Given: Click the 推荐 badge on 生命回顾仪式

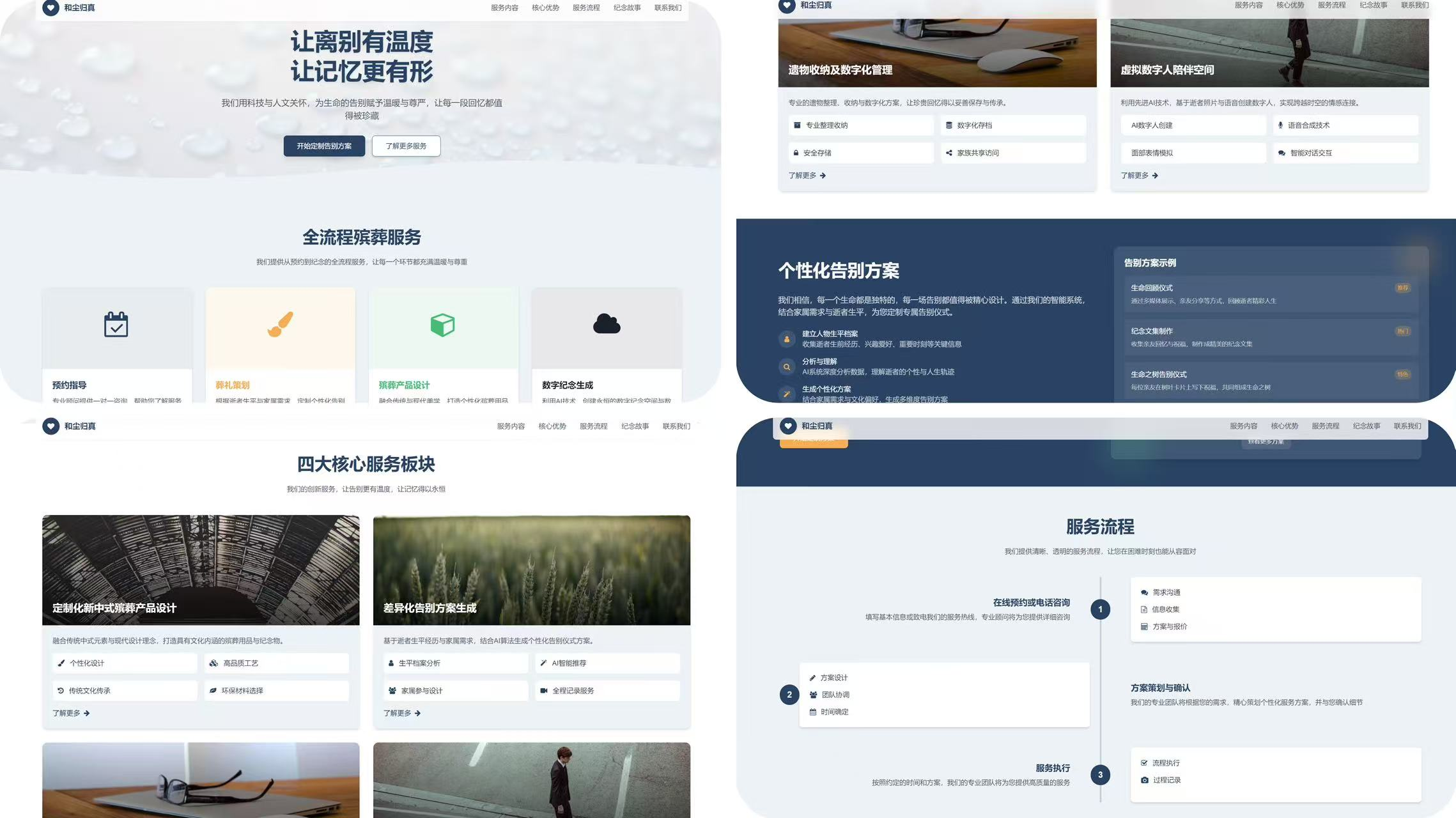Looking at the screenshot, I should click(1402, 288).
